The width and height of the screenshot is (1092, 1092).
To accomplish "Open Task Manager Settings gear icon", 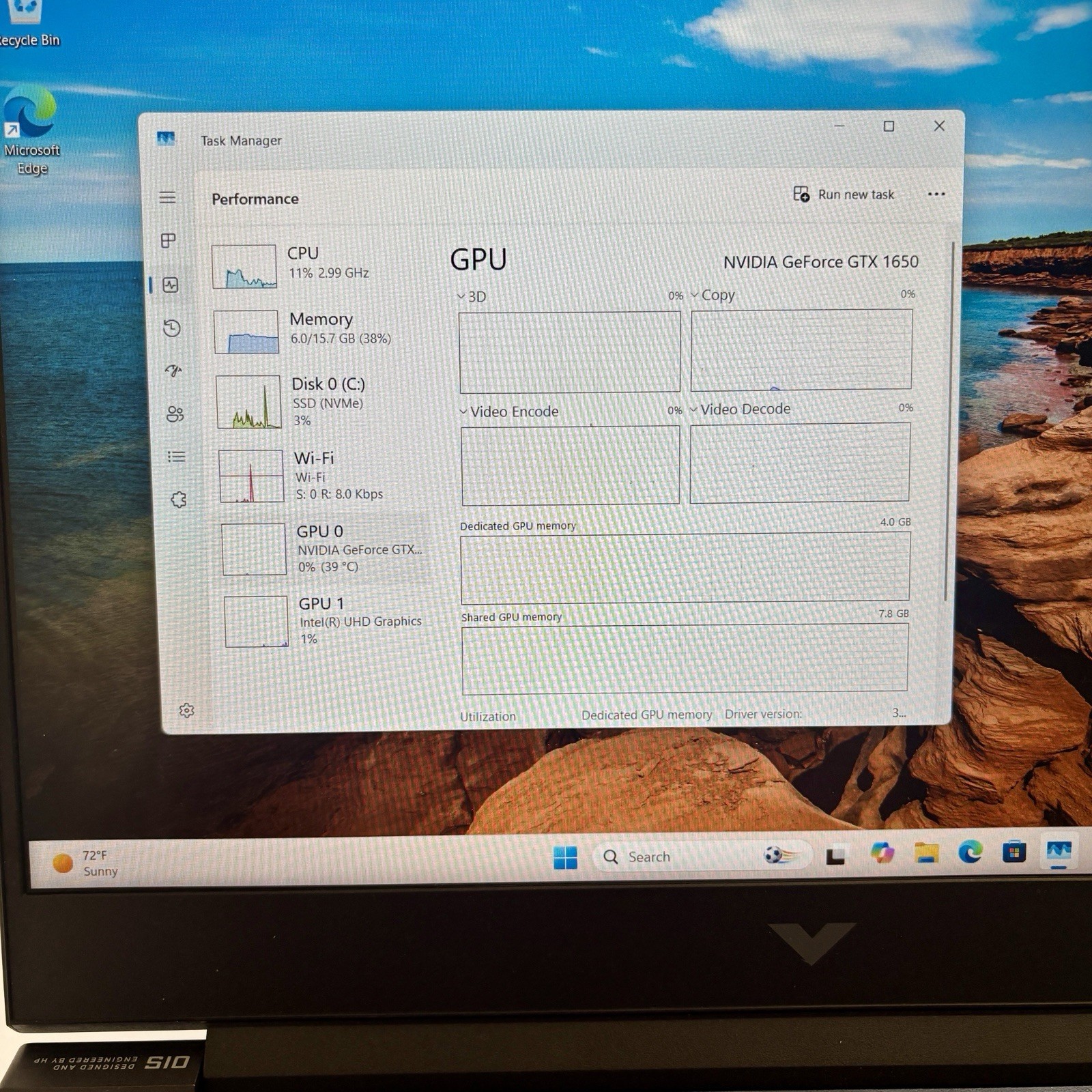I will pos(186,710).
